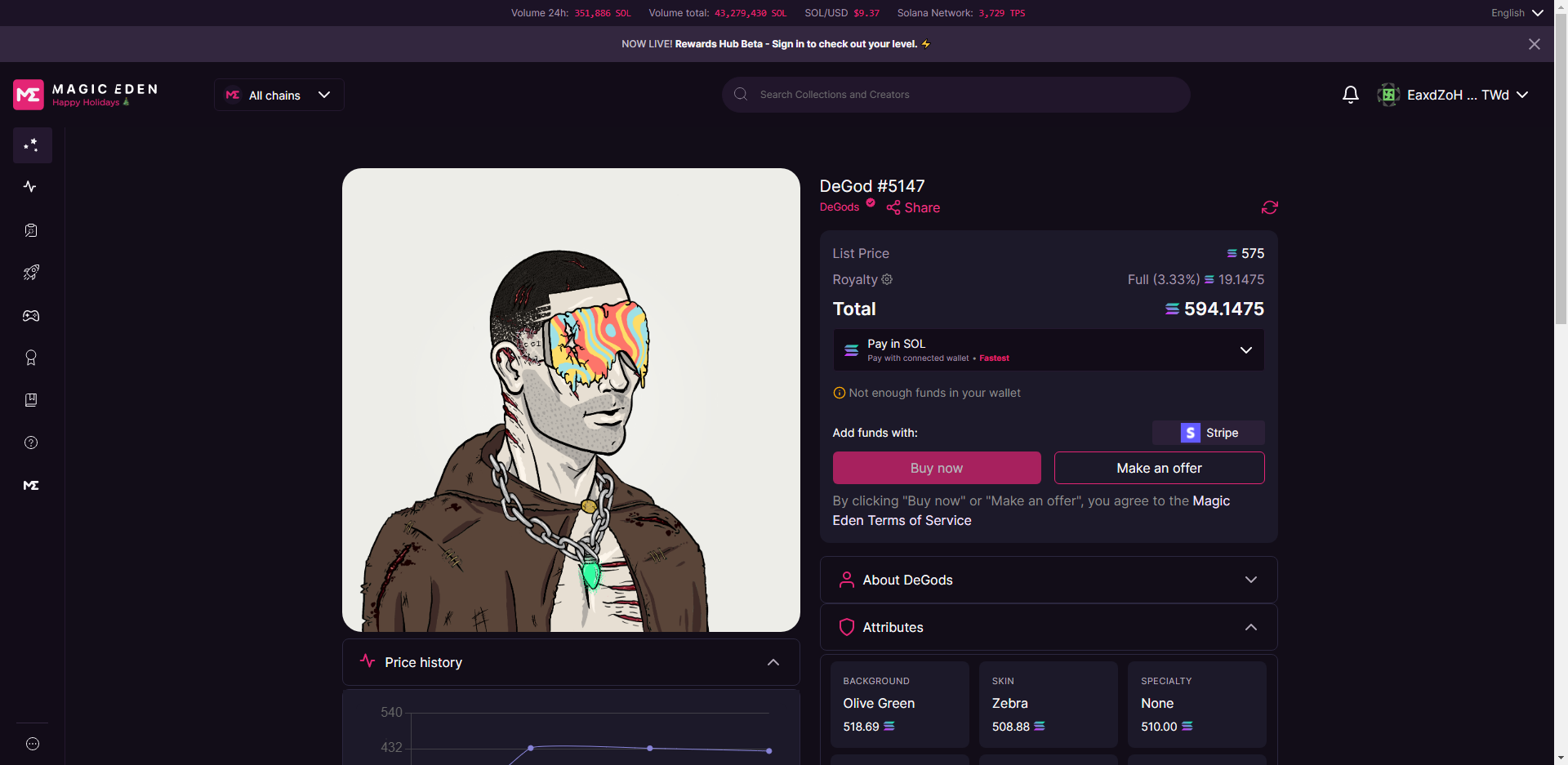Open royalty settings gear icon
Viewport: 1568px width, 765px height.
pyautogui.click(x=887, y=279)
